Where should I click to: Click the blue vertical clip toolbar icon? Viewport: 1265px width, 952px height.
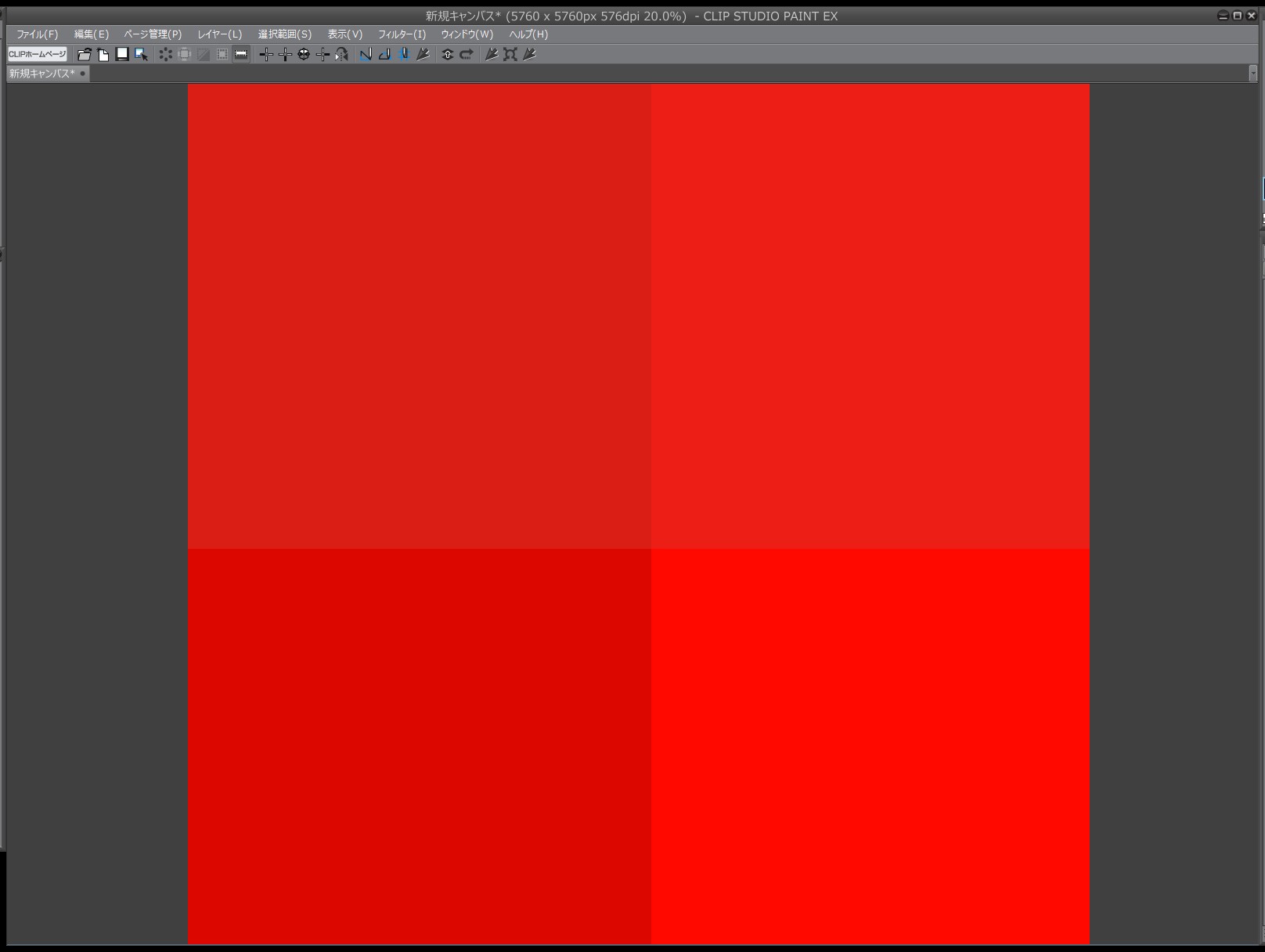coord(404,54)
